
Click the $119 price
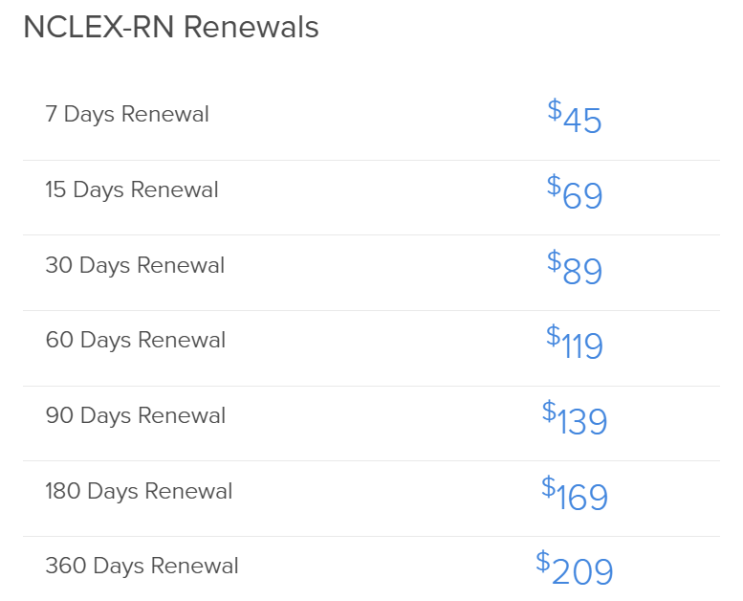(575, 342)
